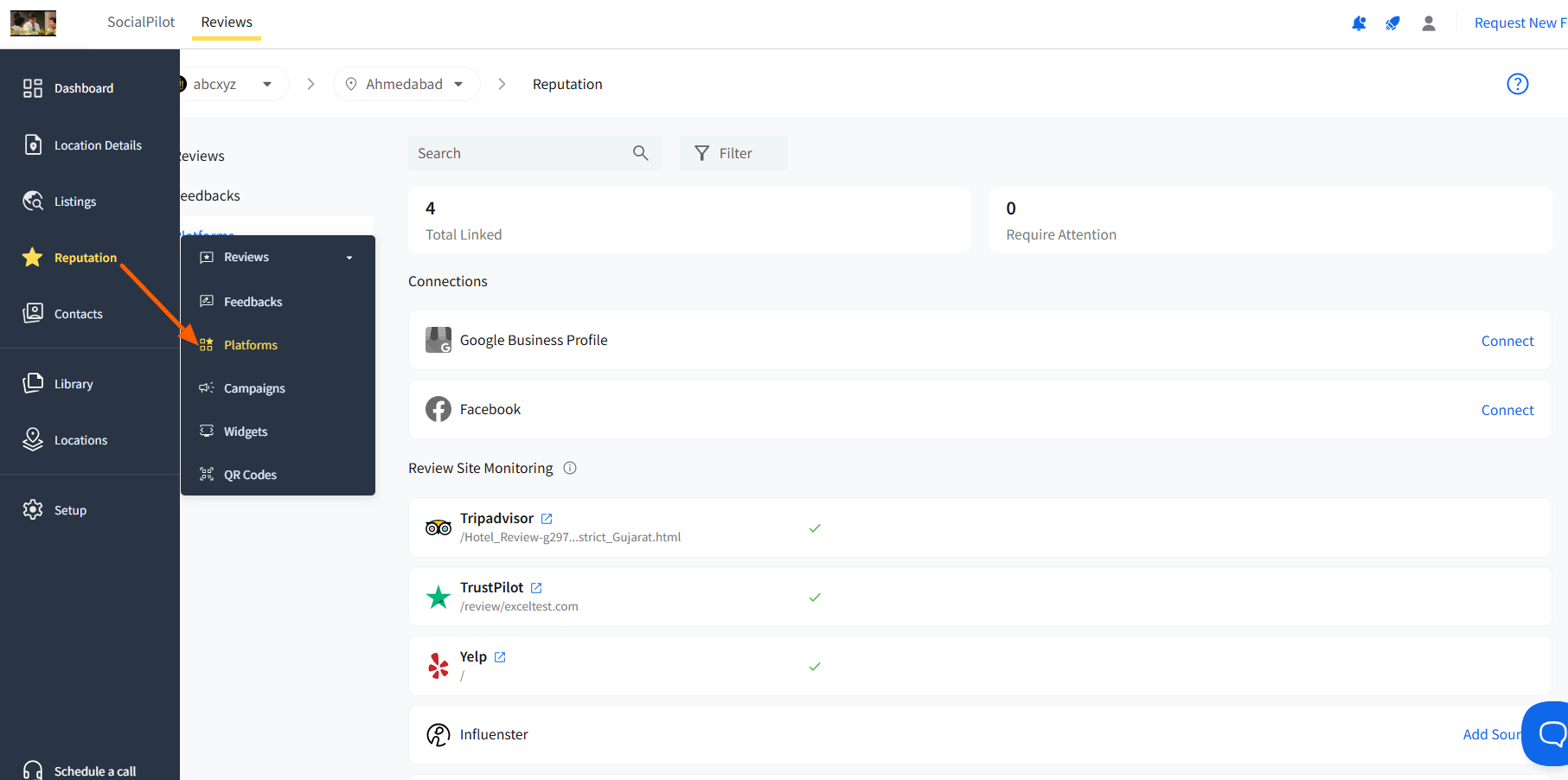Click the Schedule a call headset icon
This screenshot has width=1568, height=780.
pos(33,770)
